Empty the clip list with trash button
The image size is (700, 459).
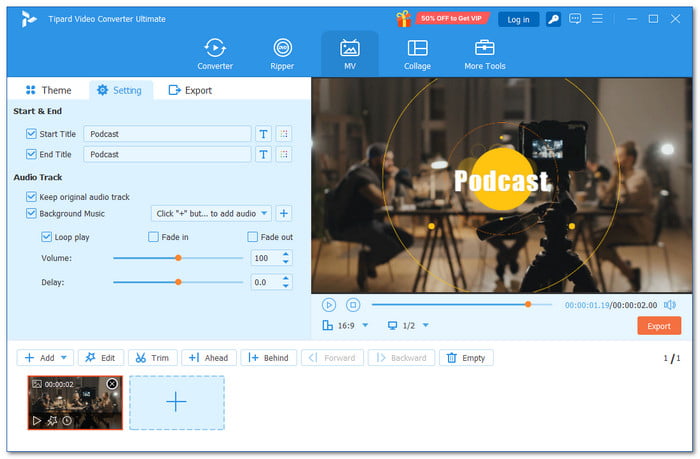click(x=467, y=358)
